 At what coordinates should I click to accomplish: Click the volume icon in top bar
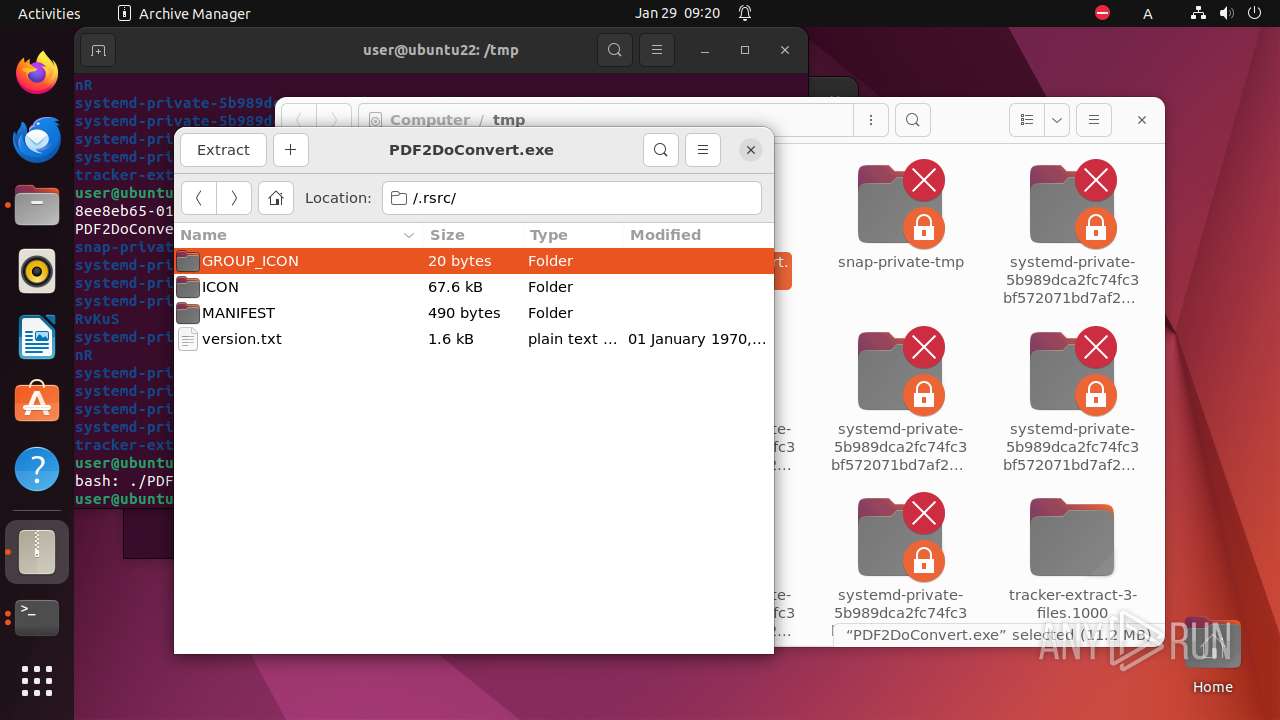1226,13
